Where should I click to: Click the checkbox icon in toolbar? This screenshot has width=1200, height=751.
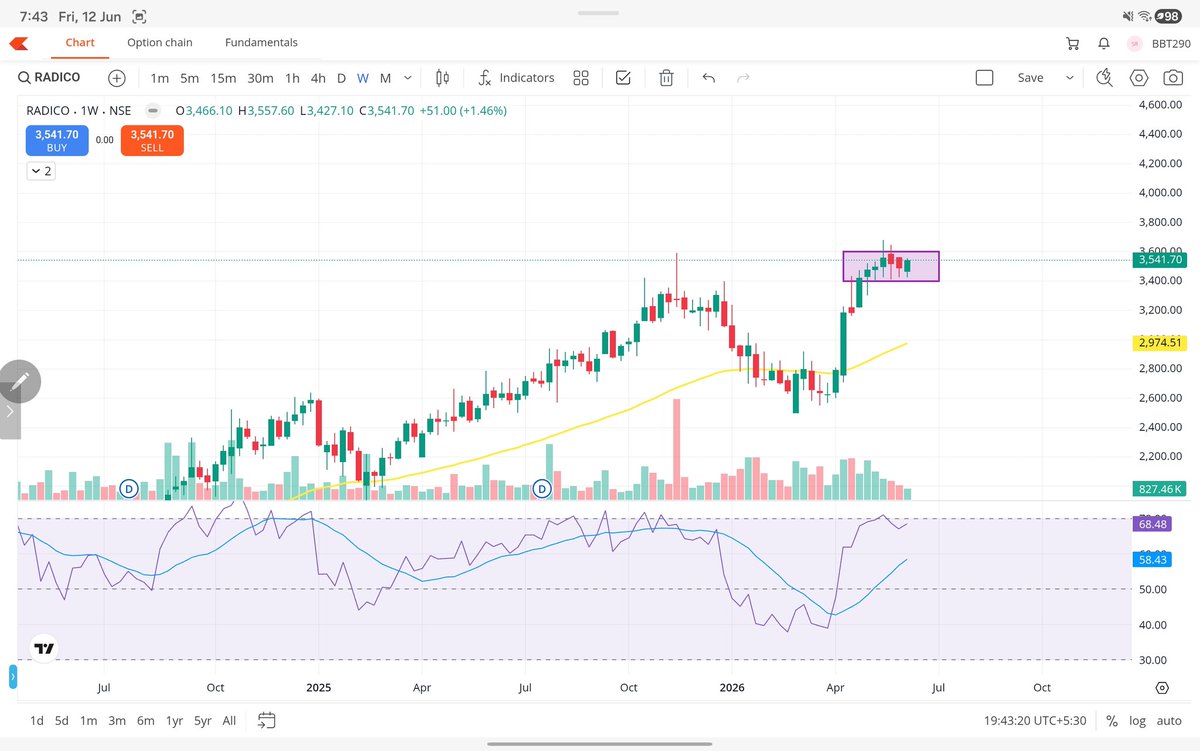[x=623, y=77]
